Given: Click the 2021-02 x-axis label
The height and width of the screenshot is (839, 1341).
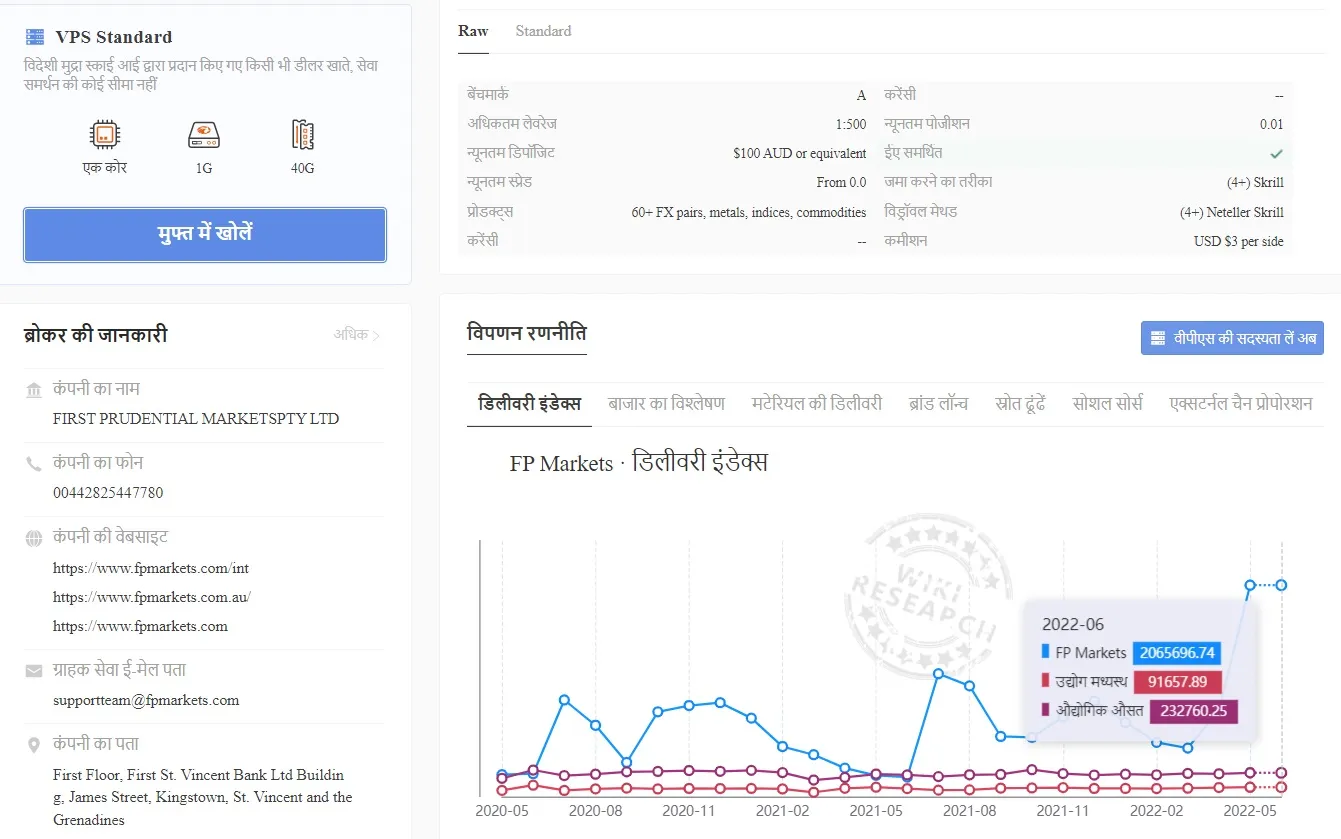Looking at the screenshot, I should (785, 811).
